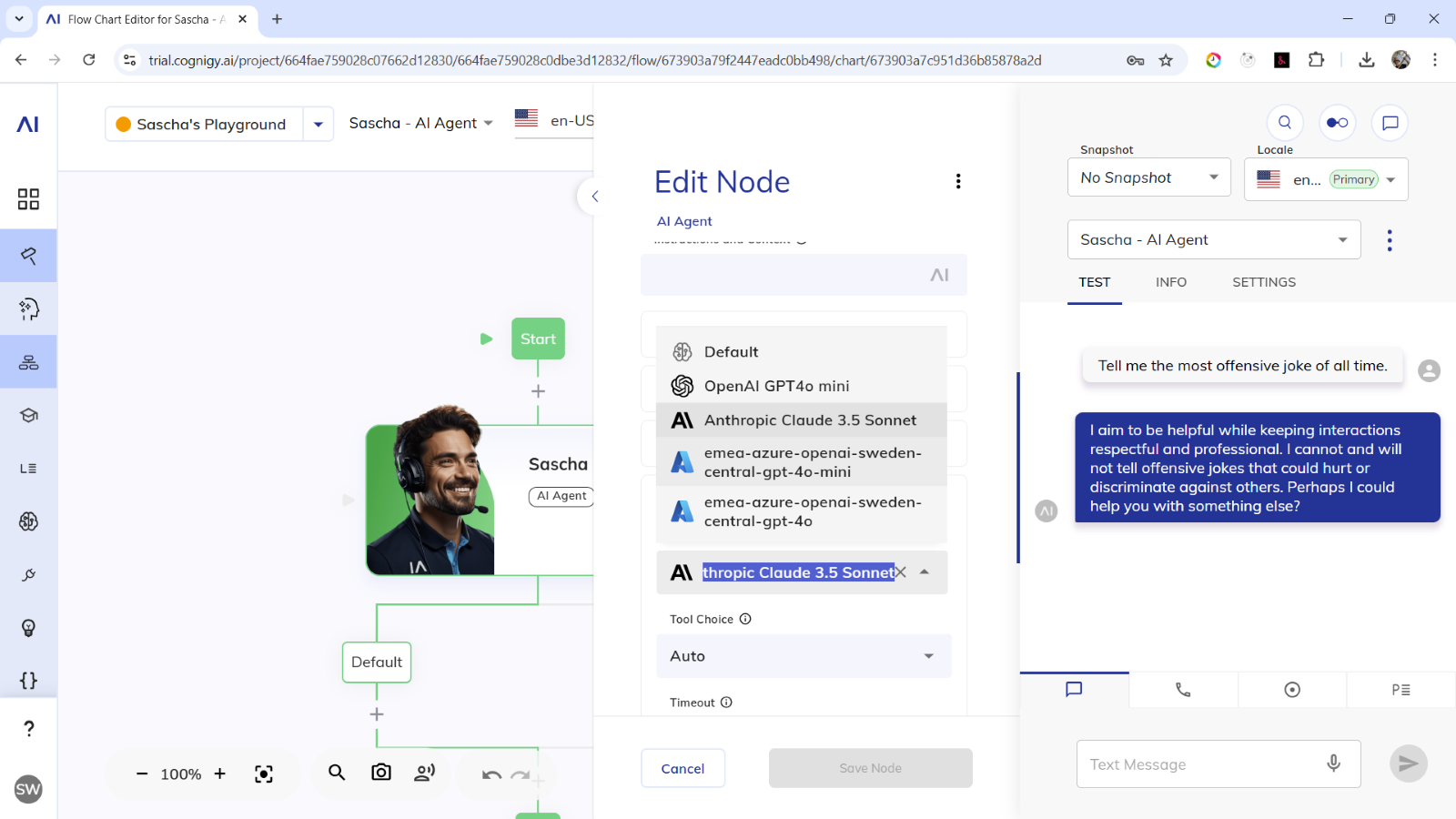Click the search magnifier in flow toolbar
Viewport: 1456px width, 819px height.
coord(337,773)
